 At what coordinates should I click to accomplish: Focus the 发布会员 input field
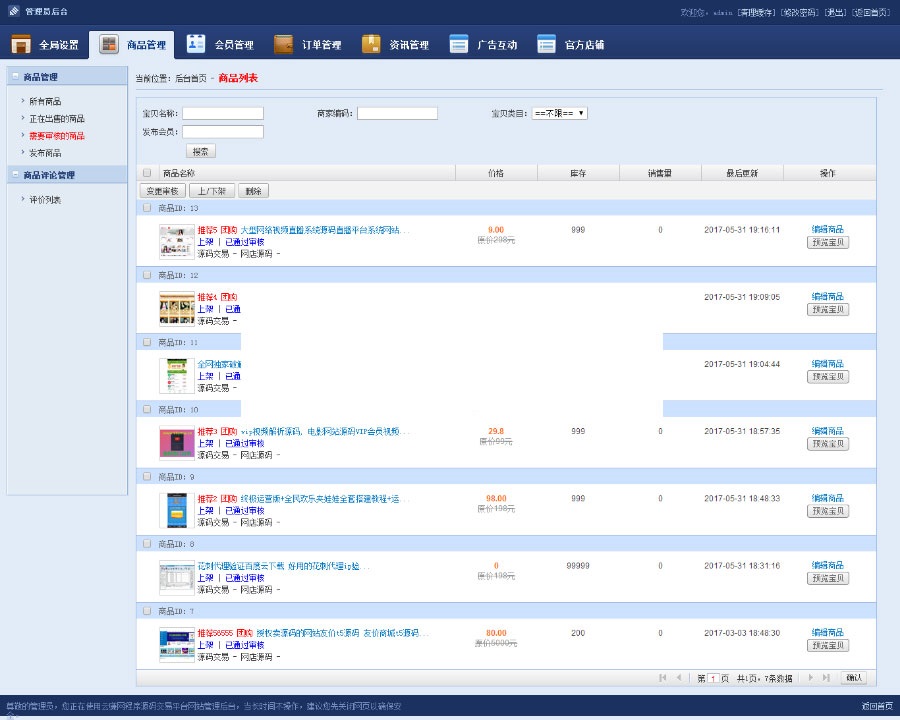(223, 131)
